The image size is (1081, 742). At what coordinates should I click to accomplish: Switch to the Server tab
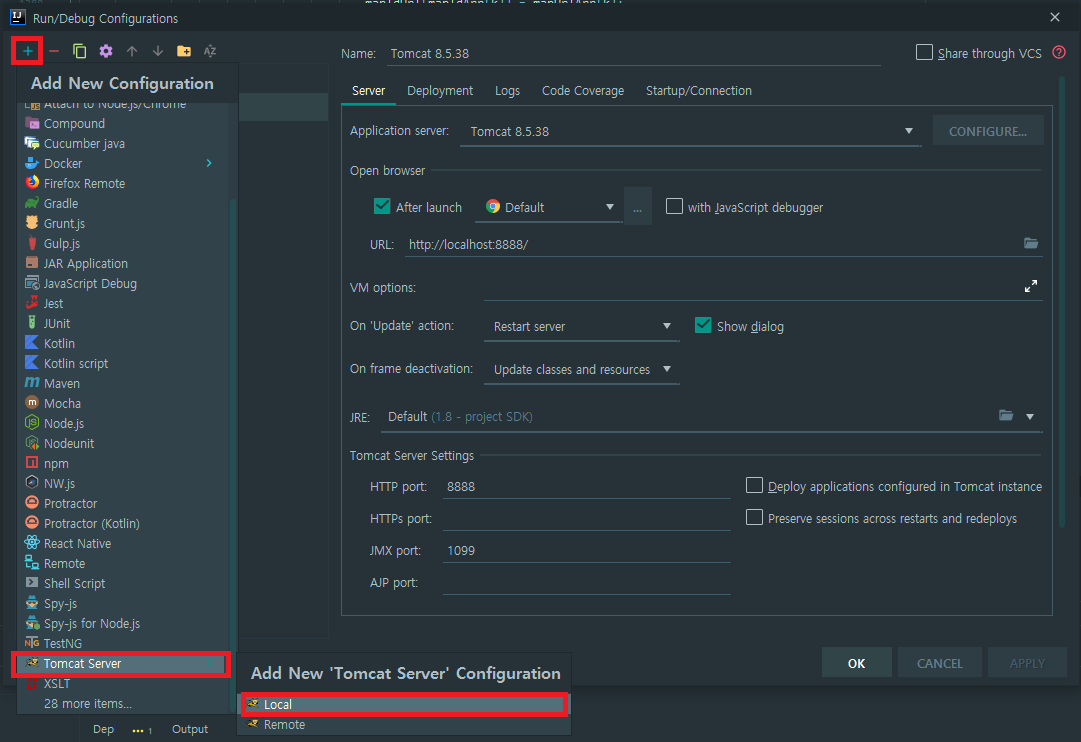click(x=369, y=90)
